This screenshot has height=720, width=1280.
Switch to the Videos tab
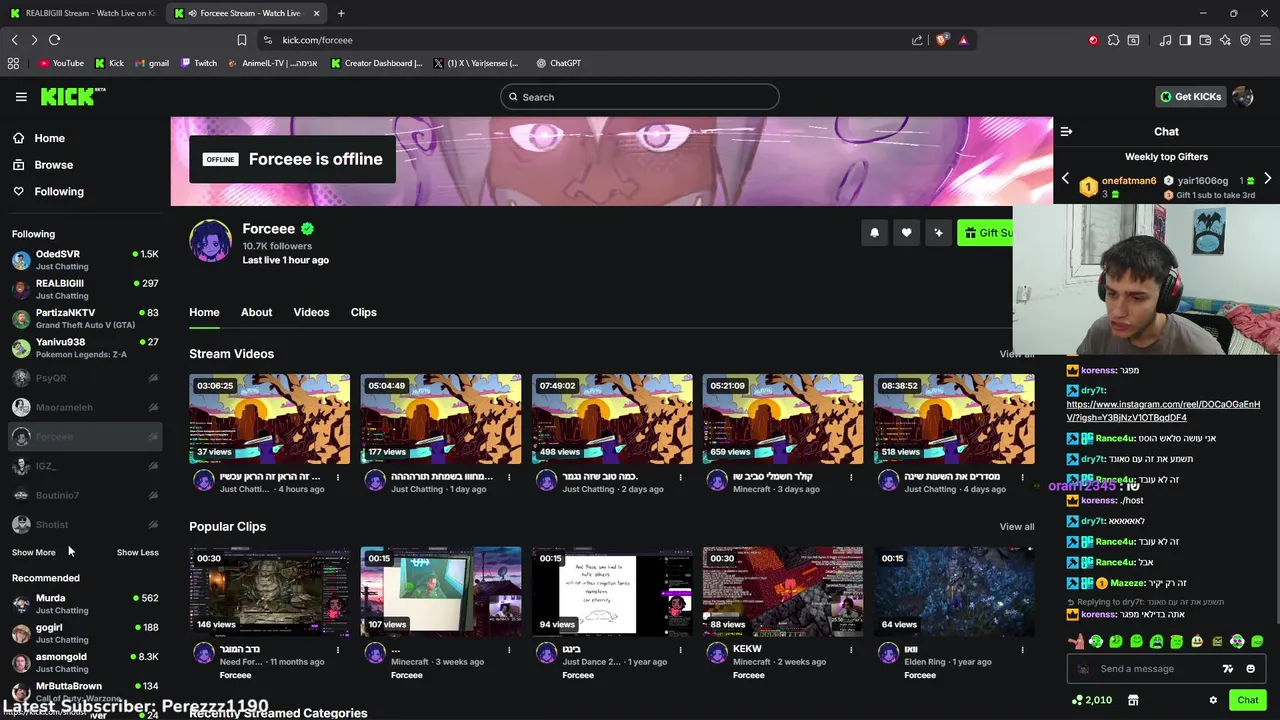pos(311,312)
